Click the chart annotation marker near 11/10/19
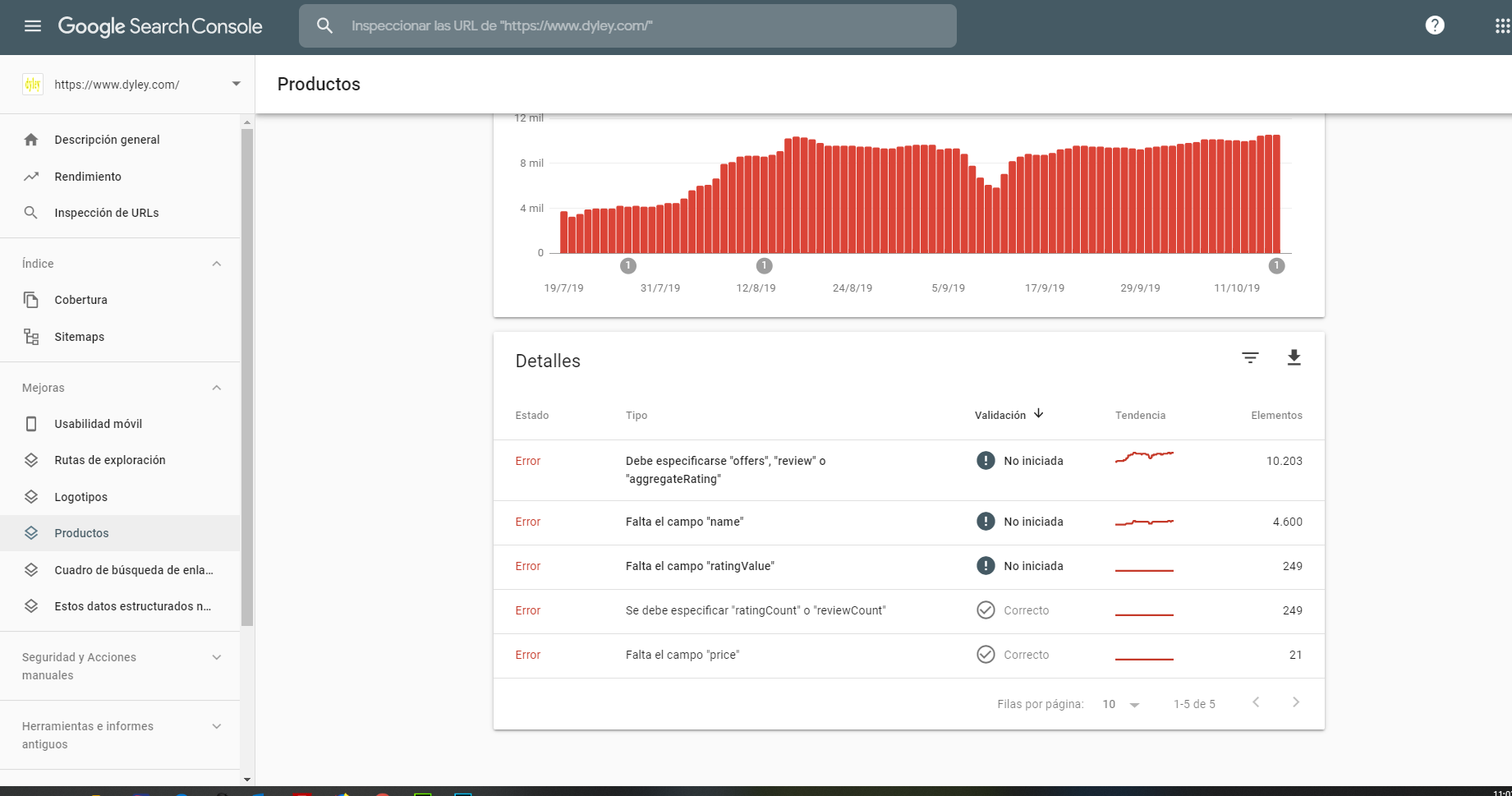This screenshot has width=1512, height=796. [x=1276, y=265]
